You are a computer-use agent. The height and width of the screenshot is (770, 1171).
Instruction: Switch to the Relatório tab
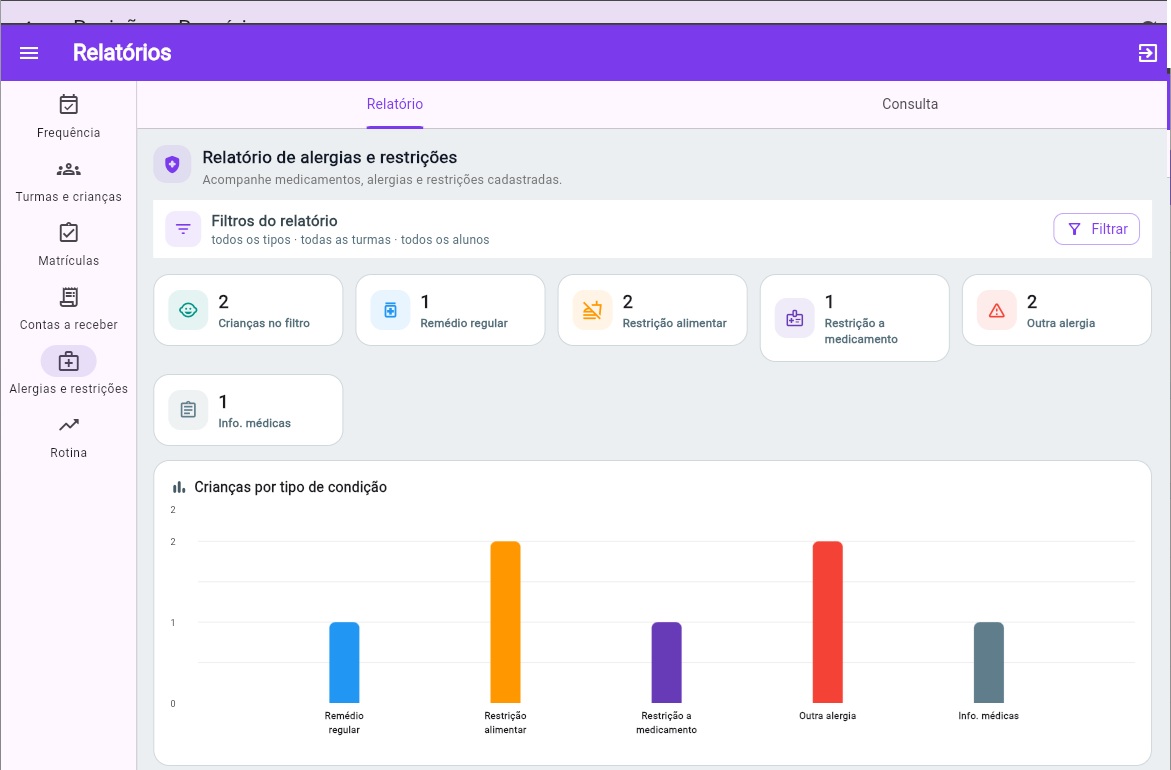point(394,105)
